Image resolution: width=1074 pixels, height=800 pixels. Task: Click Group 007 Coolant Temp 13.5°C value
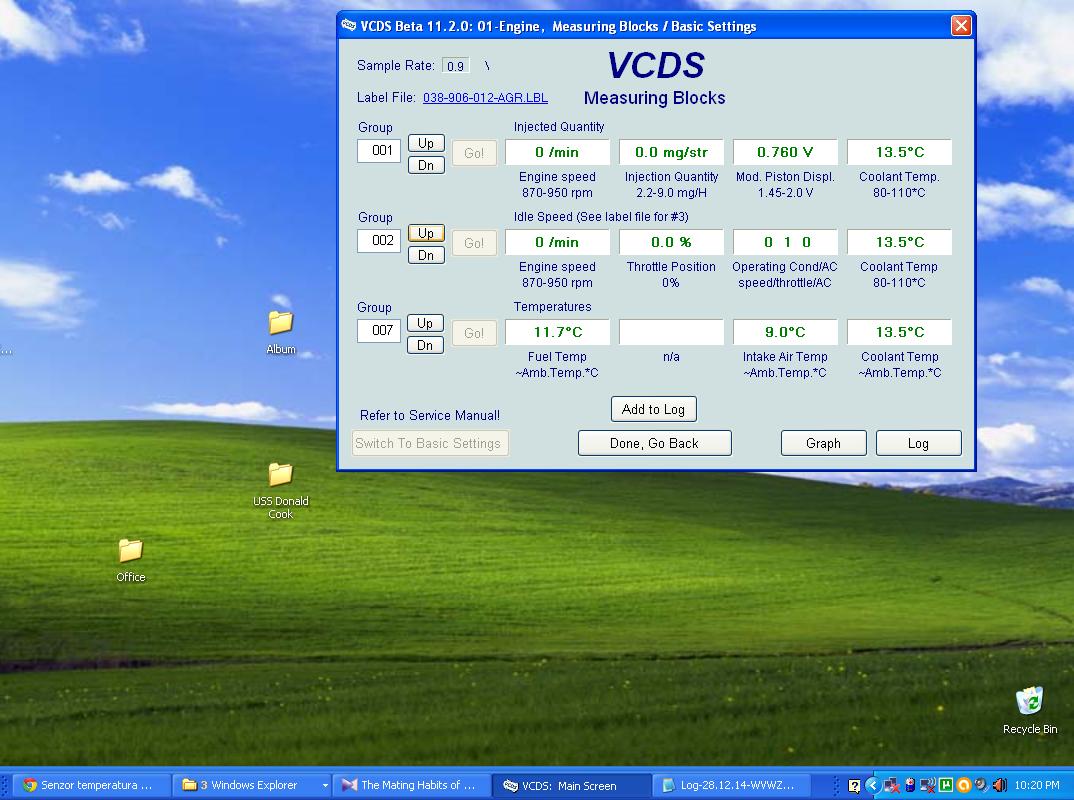point(899,332)
